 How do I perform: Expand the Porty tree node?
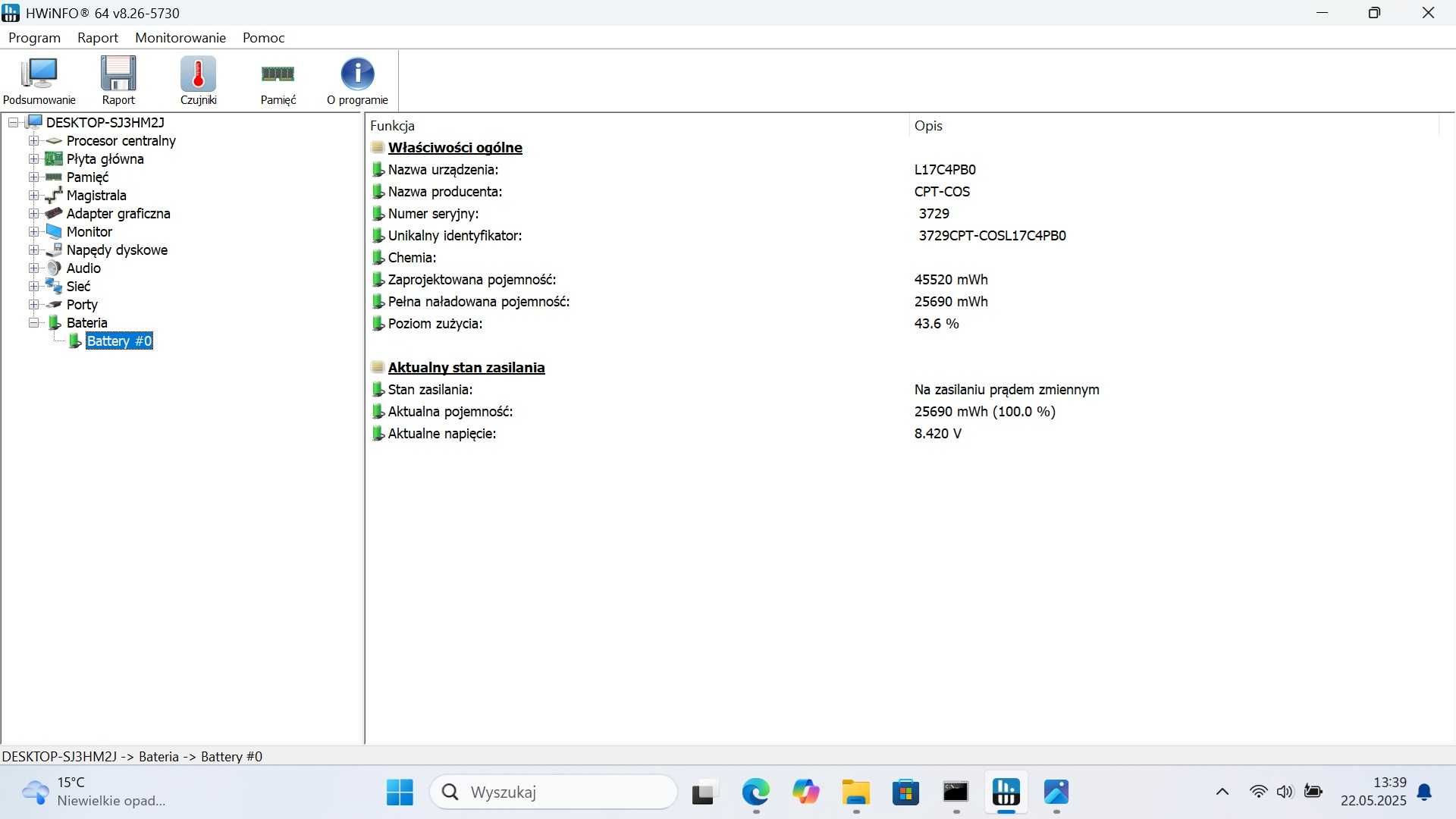tap(33, 304)
